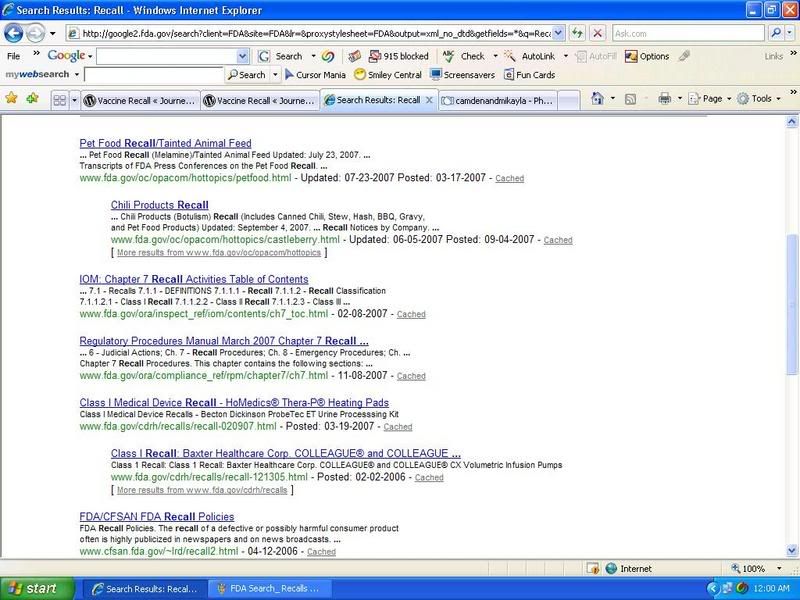
Task: Click the status bar popup blocker icon
Action: coord(592,568)
